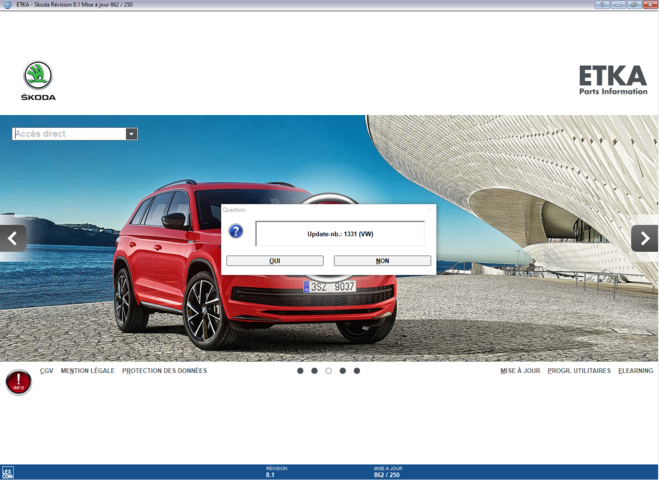This screenshot has height=480, width=659.
Task: Confirm the update with OUI
Action: coord(275,261)
